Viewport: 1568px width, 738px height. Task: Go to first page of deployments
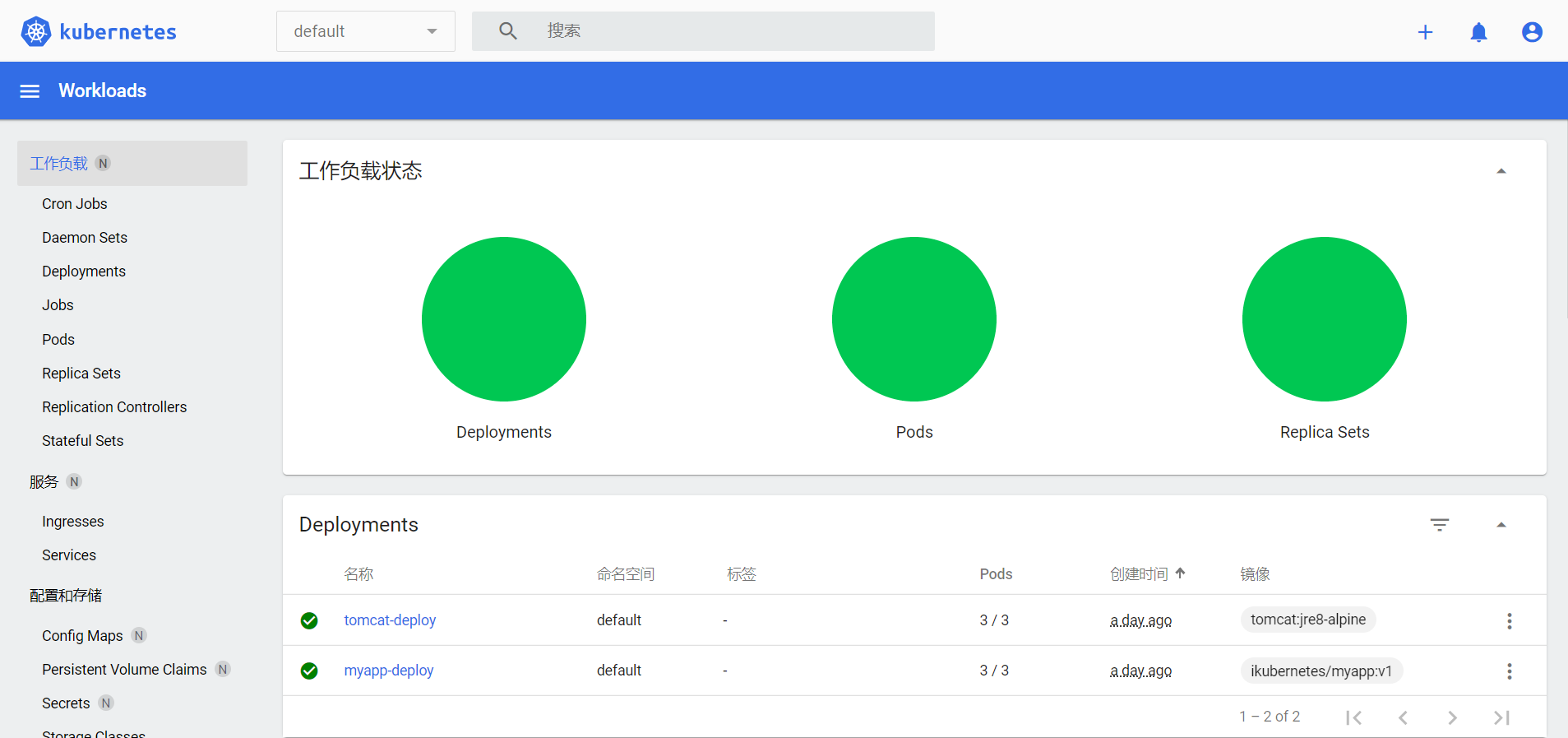(1354, 717)
